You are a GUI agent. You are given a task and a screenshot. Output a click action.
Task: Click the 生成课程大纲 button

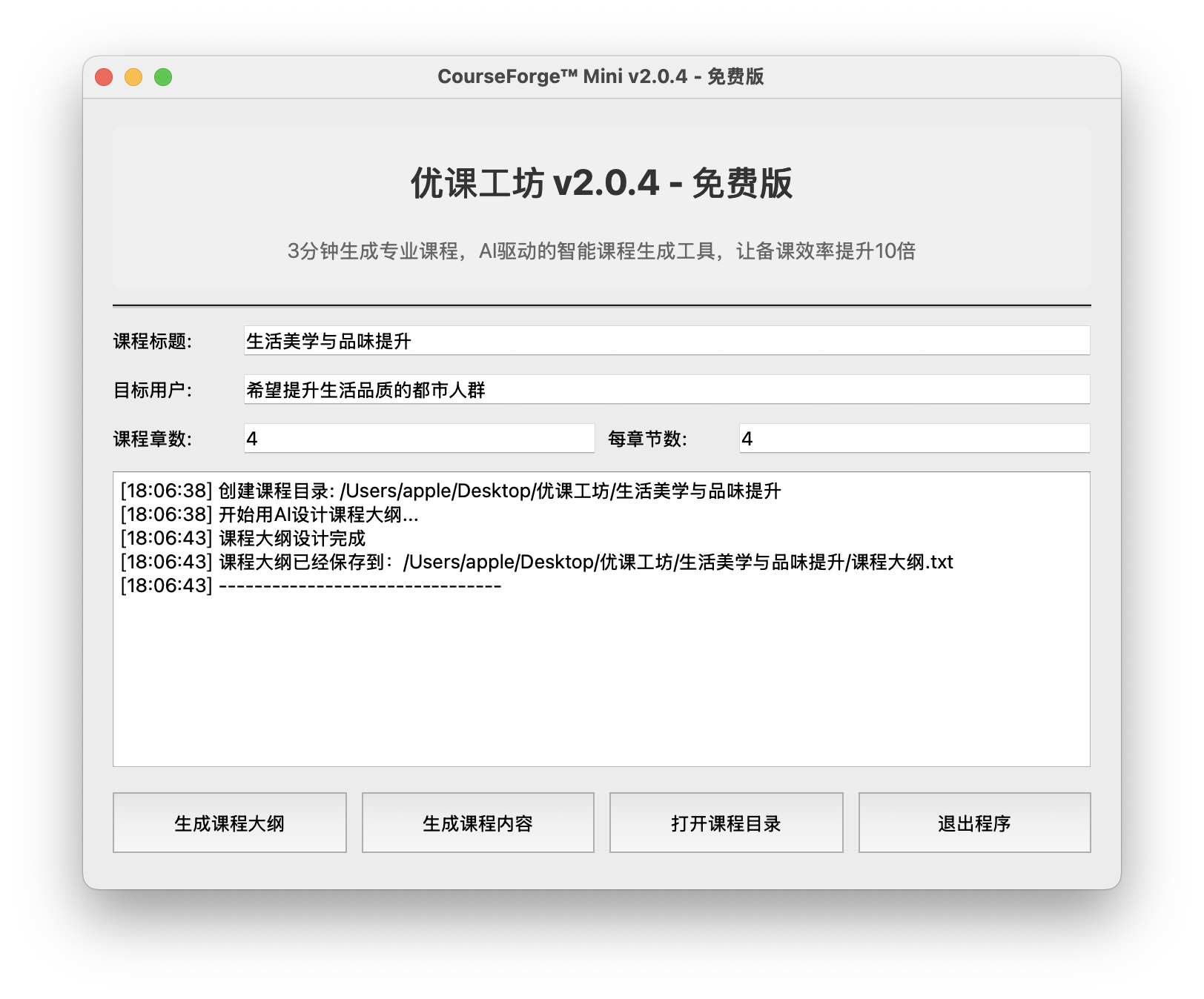(x=230, y=823)
